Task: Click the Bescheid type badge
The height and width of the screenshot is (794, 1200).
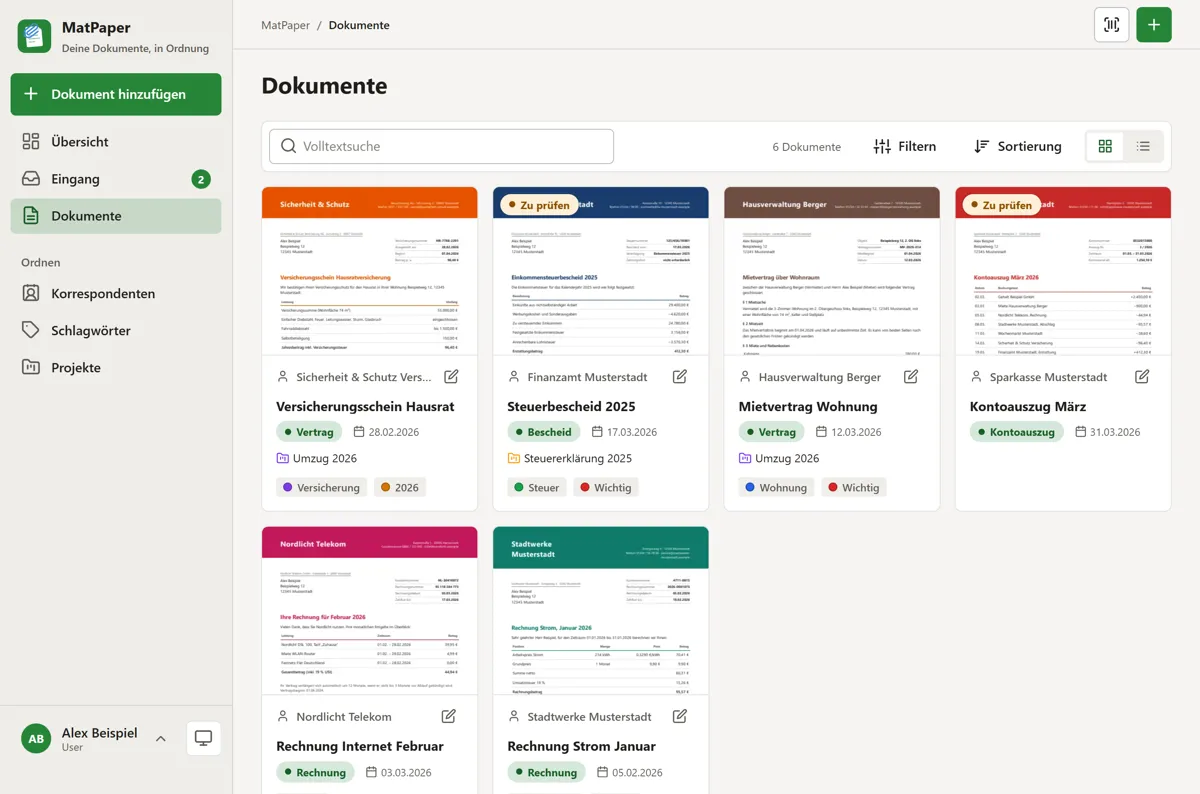Action: click(543, 432)
